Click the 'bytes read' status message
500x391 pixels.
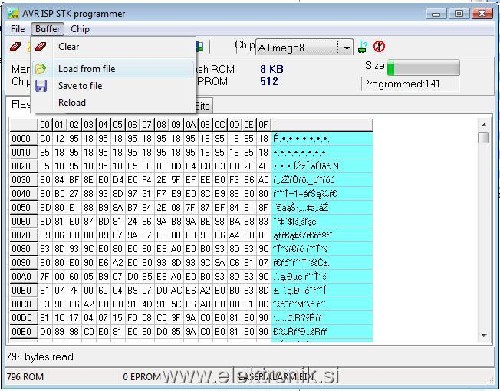40,357
